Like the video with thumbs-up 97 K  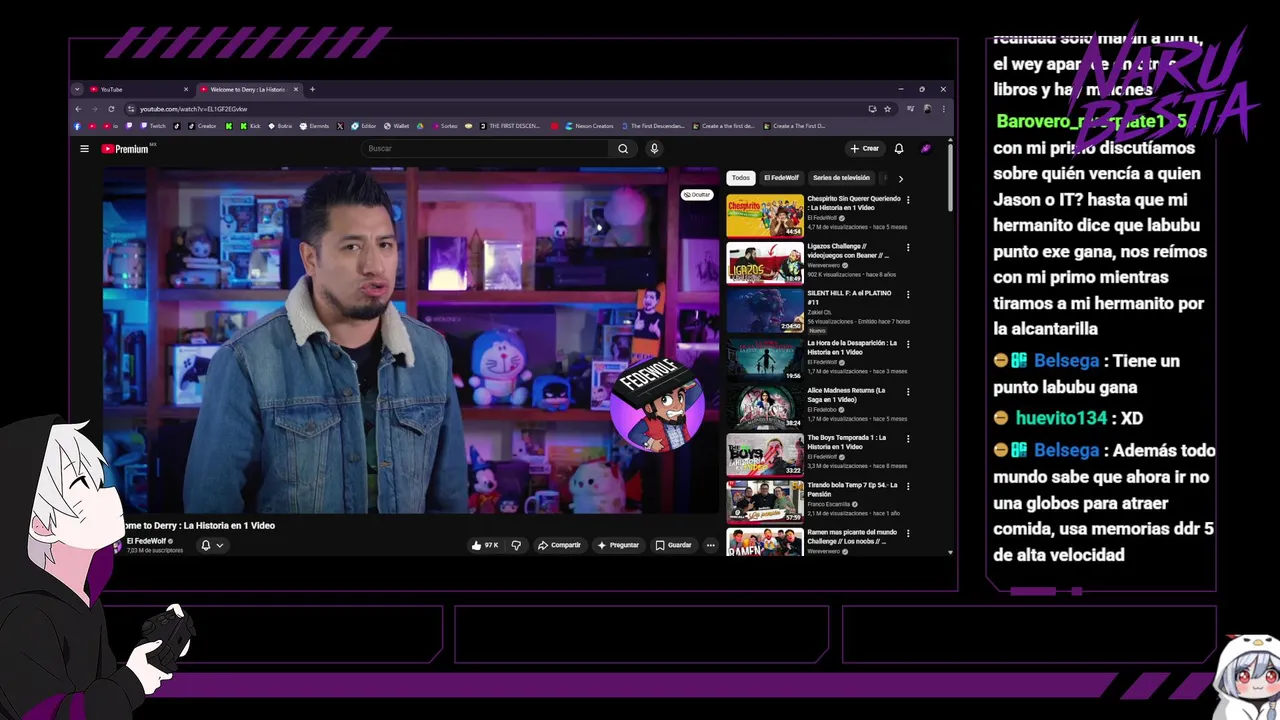[485, 545]
